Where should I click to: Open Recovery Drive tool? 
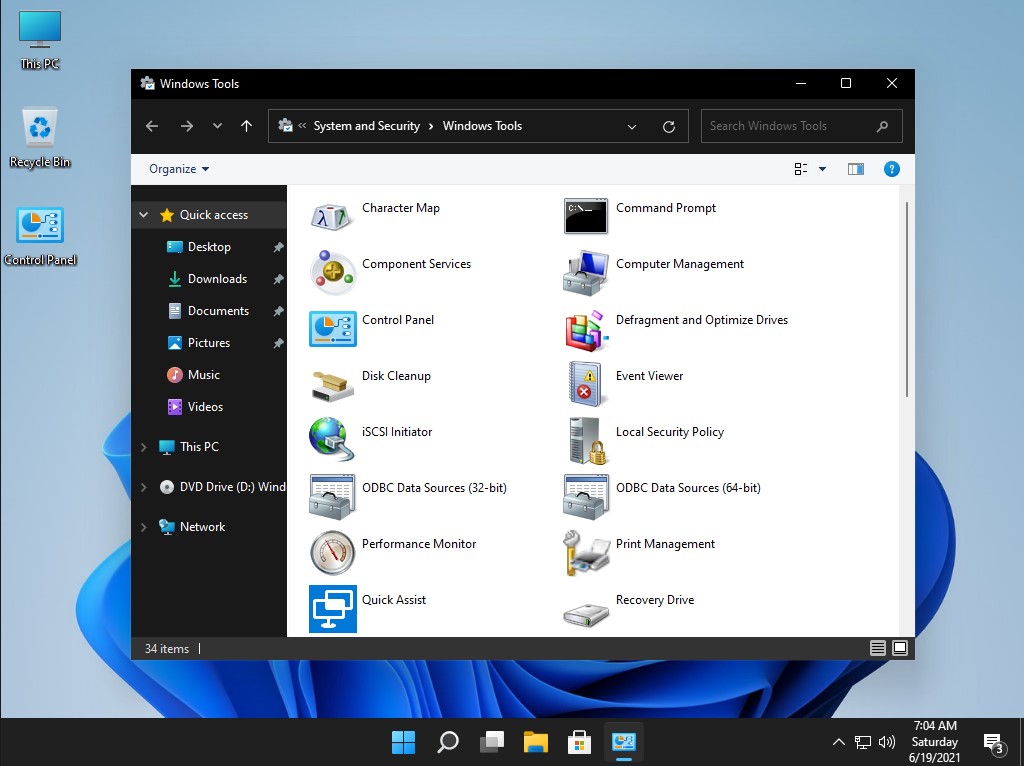pyautogui.click(x=655, y=600)
